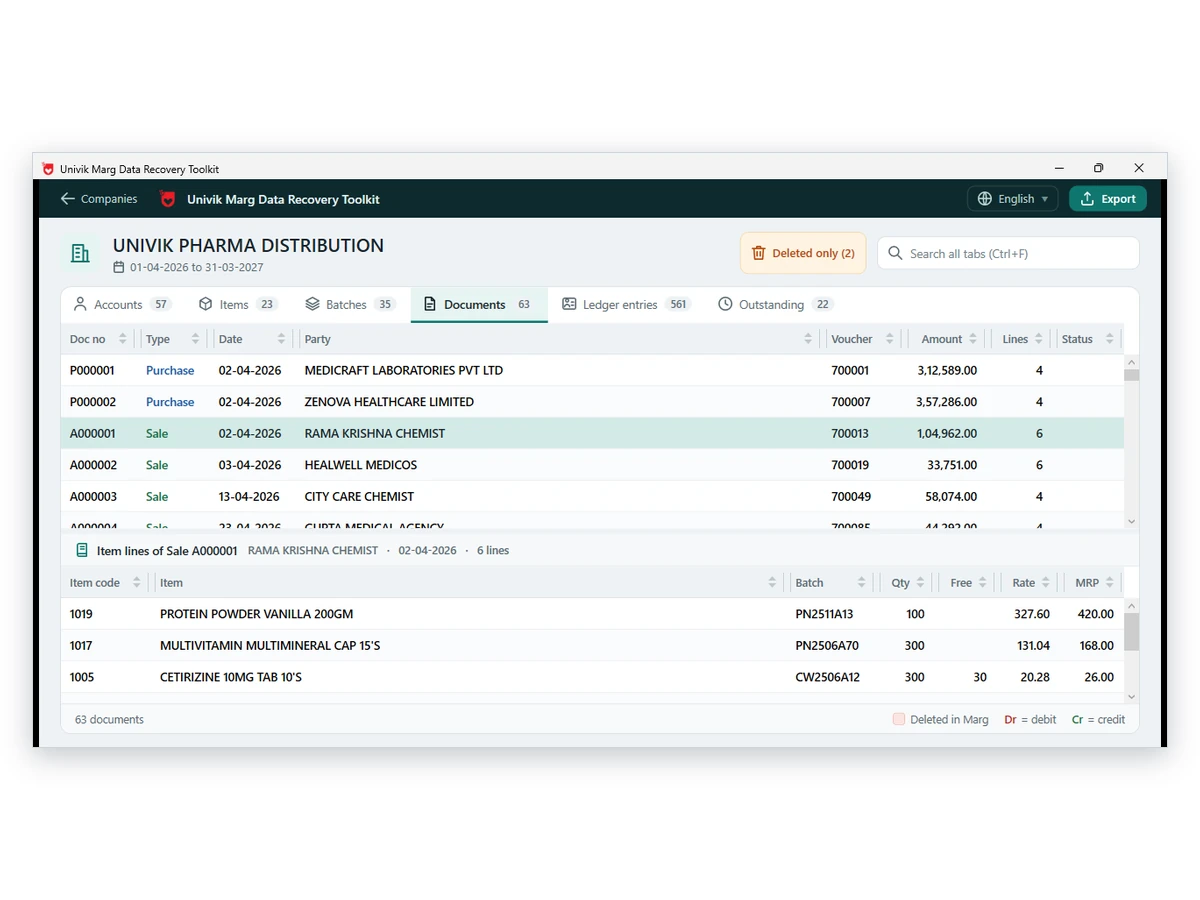Select sale document A000003
The image size is (1200, 900).
(x=592, y=496)
